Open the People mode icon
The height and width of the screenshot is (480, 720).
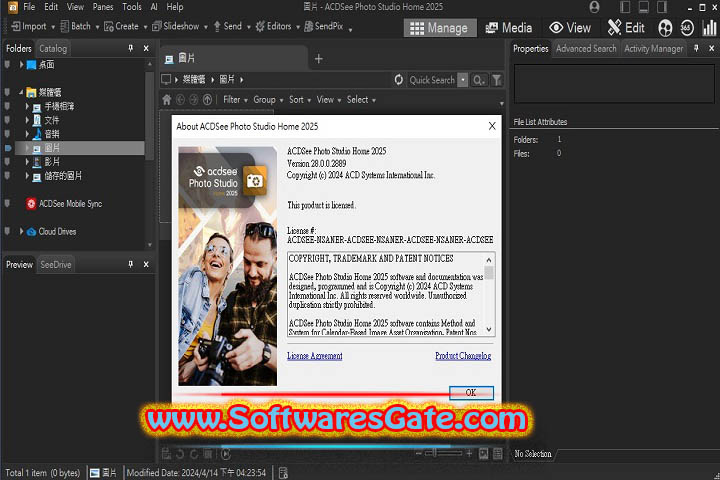[664, 28]
